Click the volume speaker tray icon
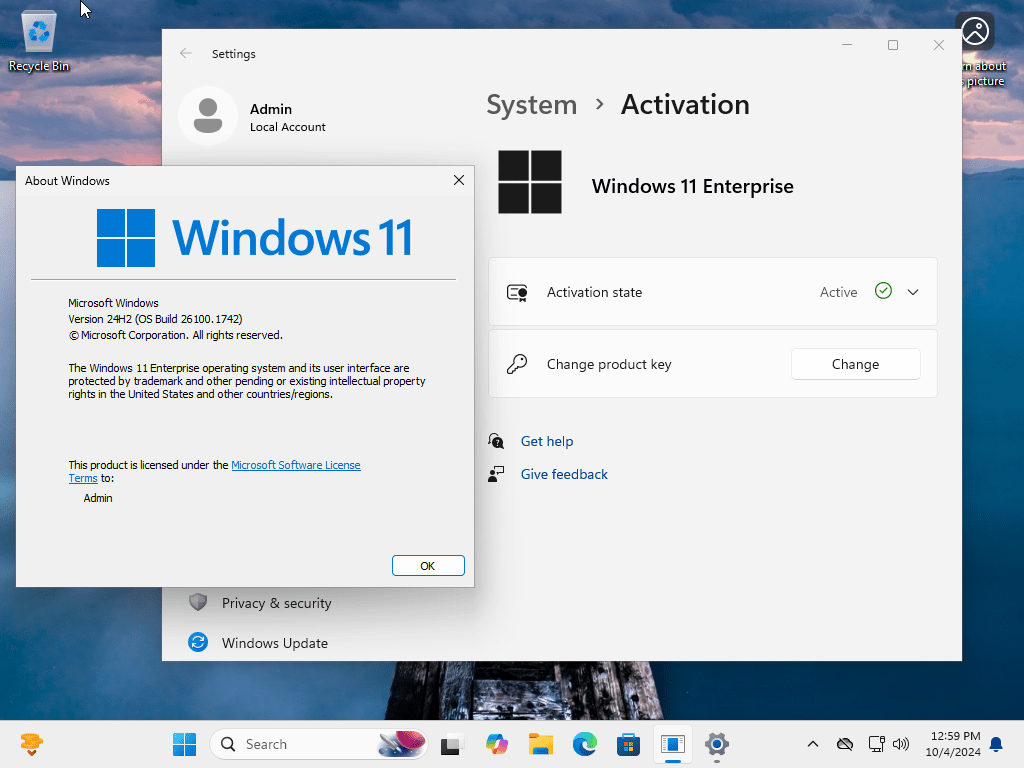Image resolution: width=1024 pixels, height=768 pixels. point(901,744)
